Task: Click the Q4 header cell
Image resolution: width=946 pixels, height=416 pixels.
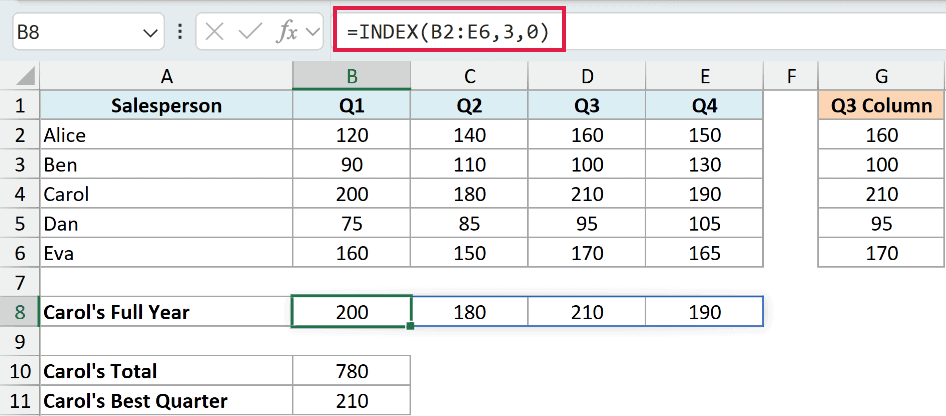Action: 705,106
